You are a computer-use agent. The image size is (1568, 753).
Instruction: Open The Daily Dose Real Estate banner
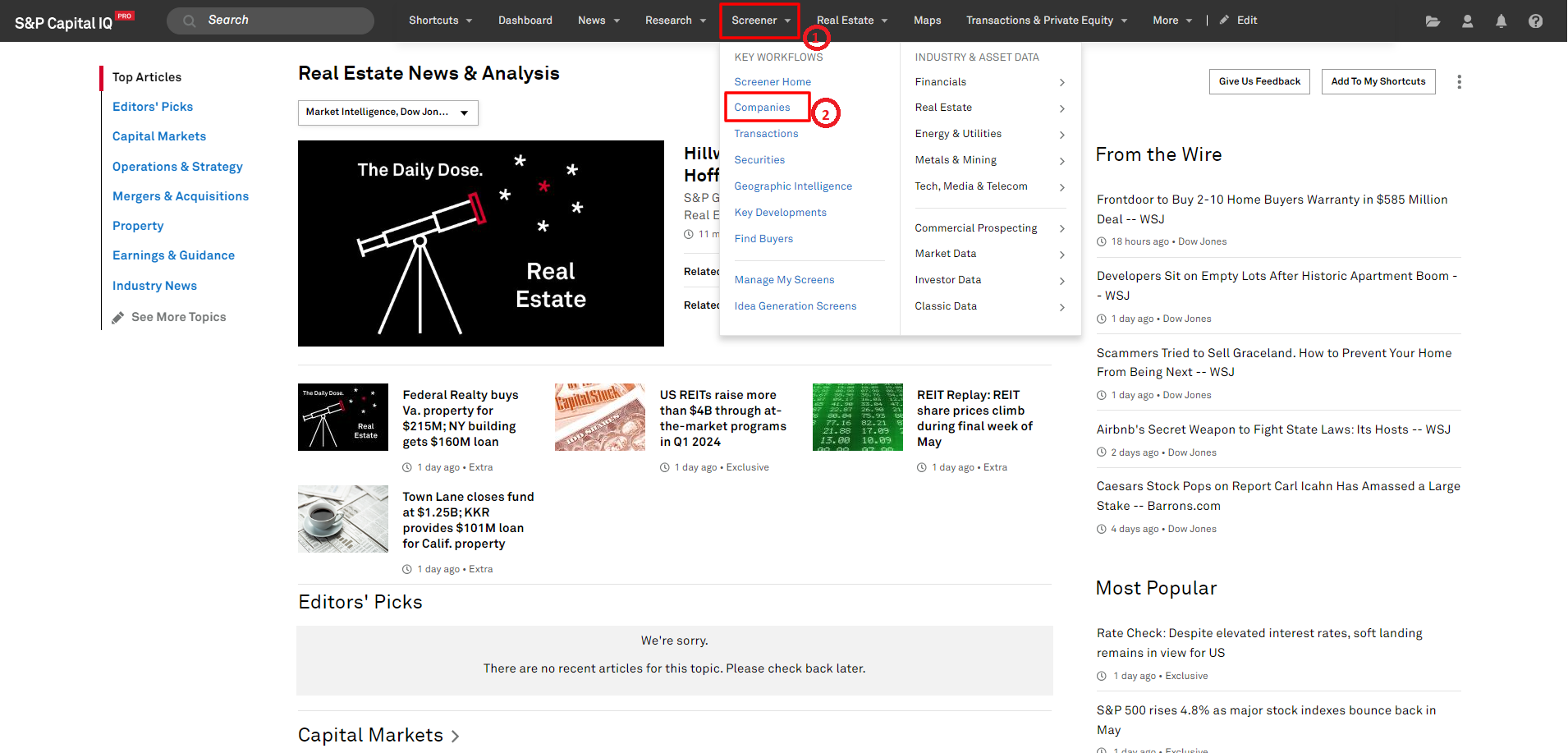coord(480,243)
